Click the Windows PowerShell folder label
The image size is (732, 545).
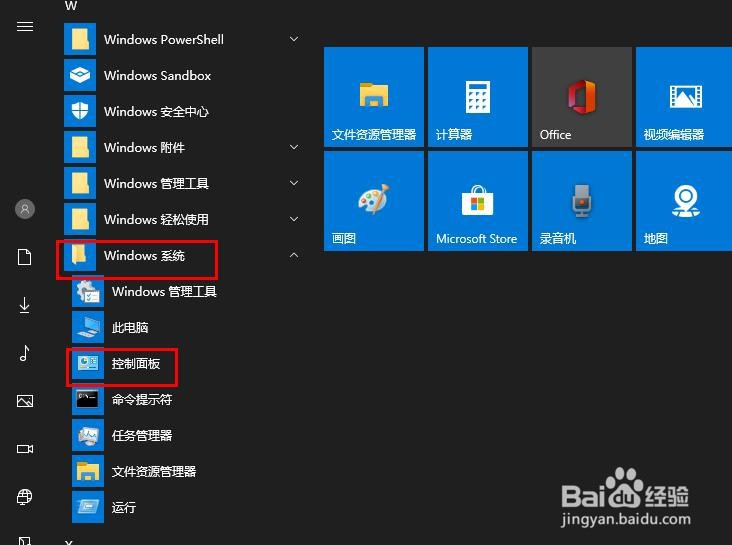(x=164, y=40)
